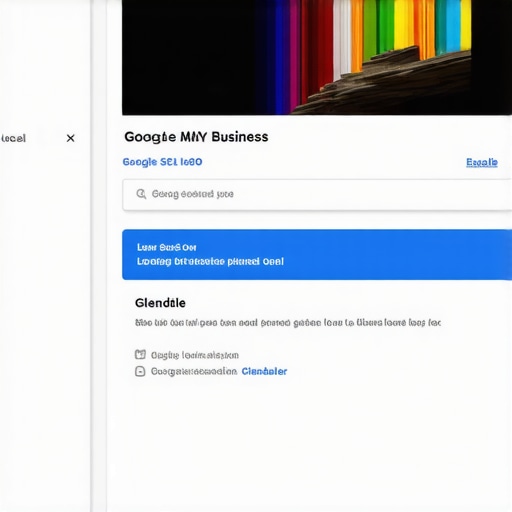Click the calendar icon beside the first info row
Viewport: 512px width, 512px height.
point(140,354)
